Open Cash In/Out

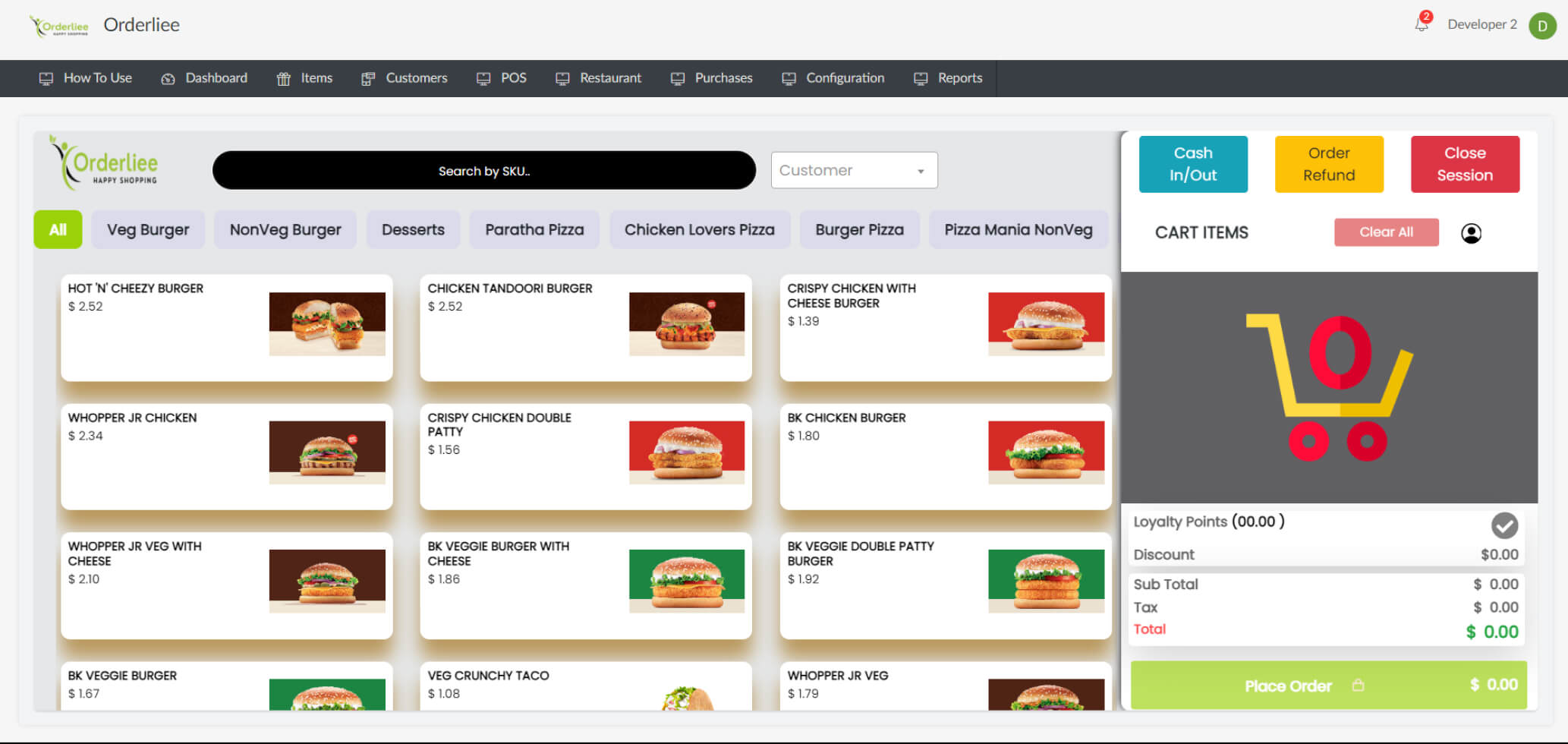point(1193,163)
